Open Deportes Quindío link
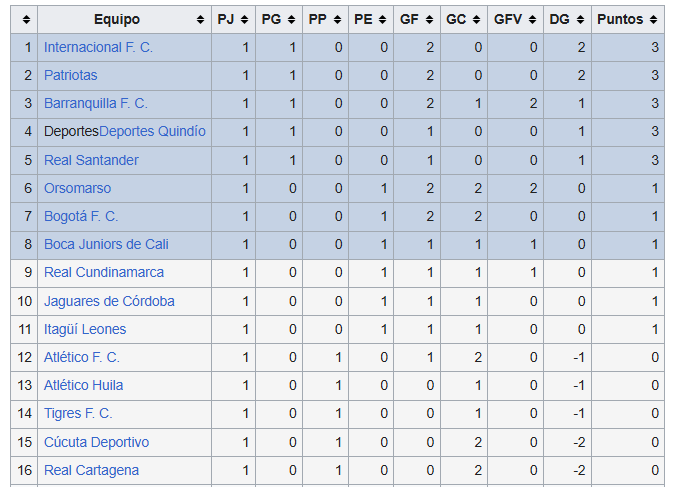 (x=153, y=132)
